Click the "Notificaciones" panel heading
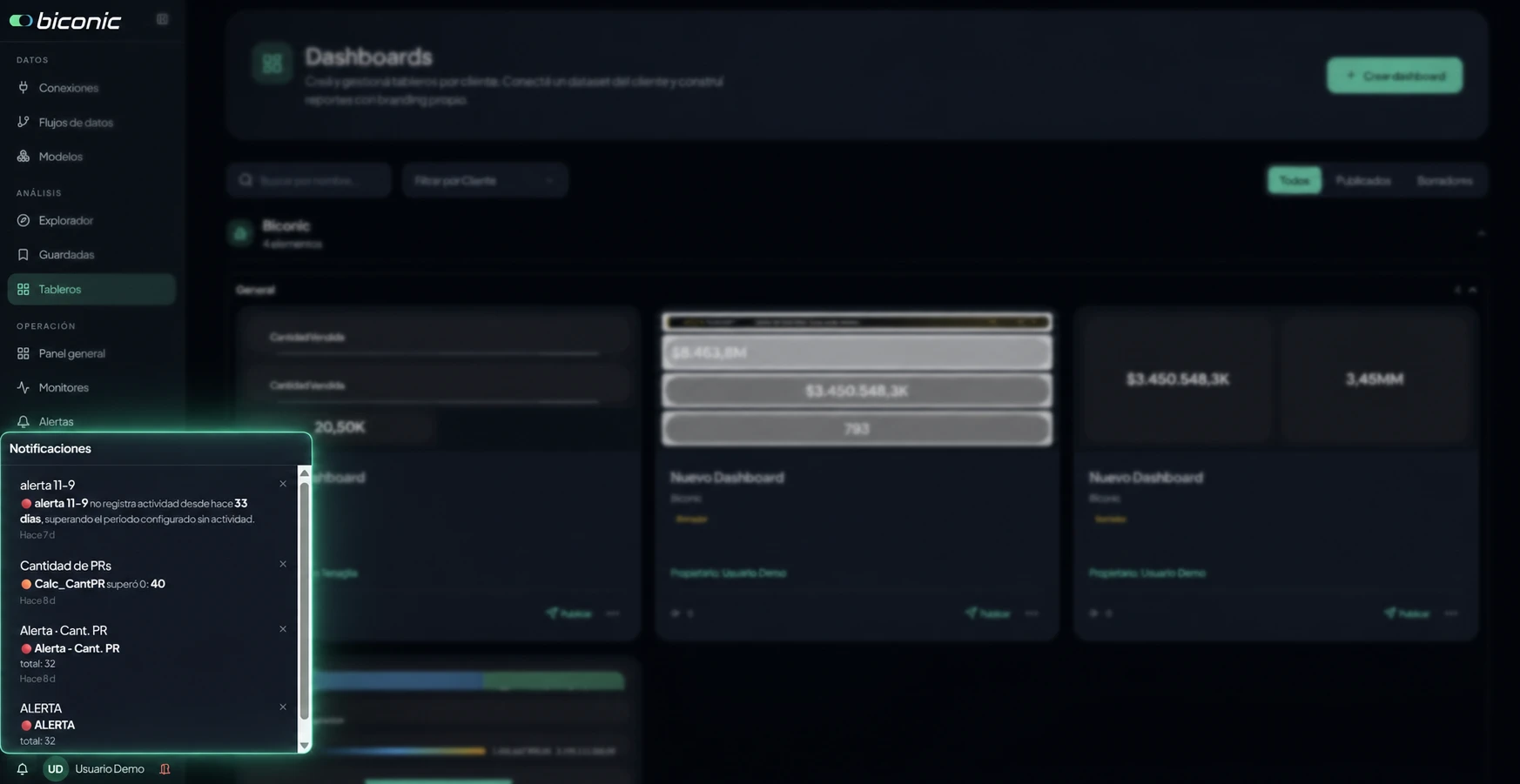 click(x=50, y=449)
